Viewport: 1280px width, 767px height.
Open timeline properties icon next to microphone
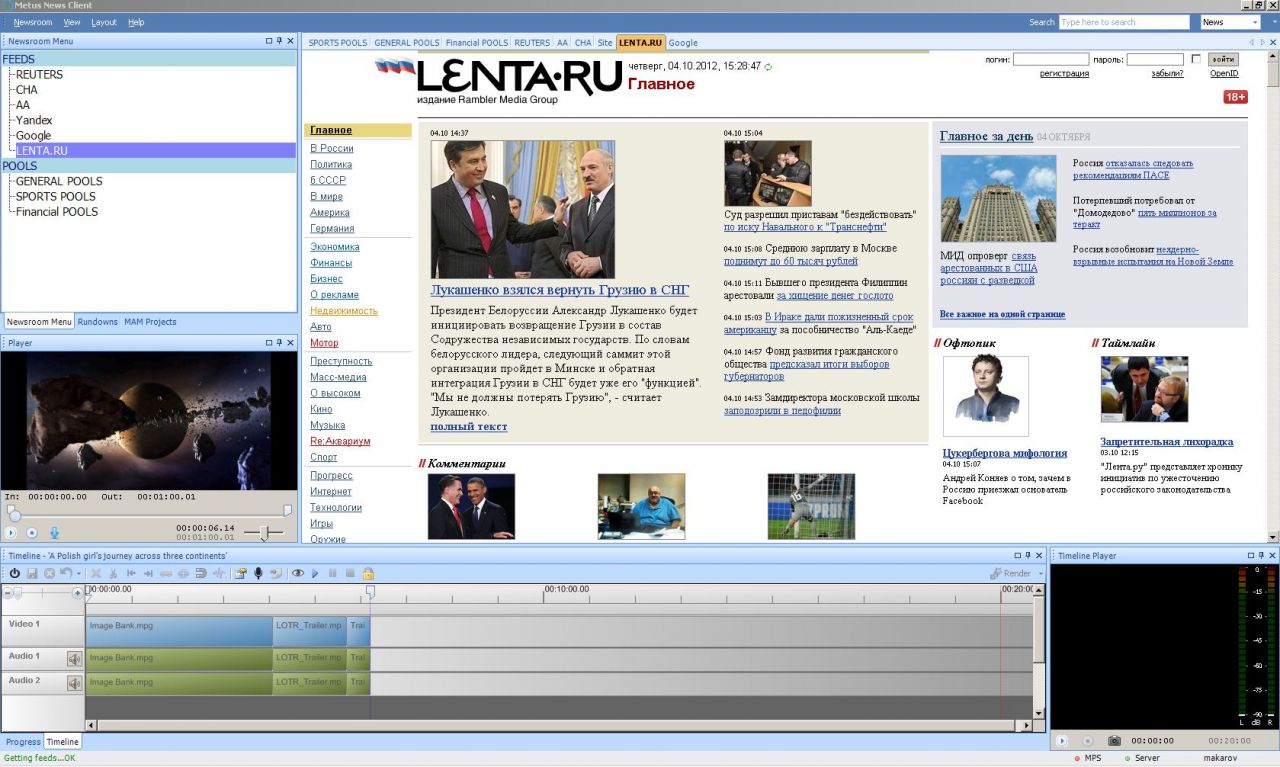coord(241,573)
